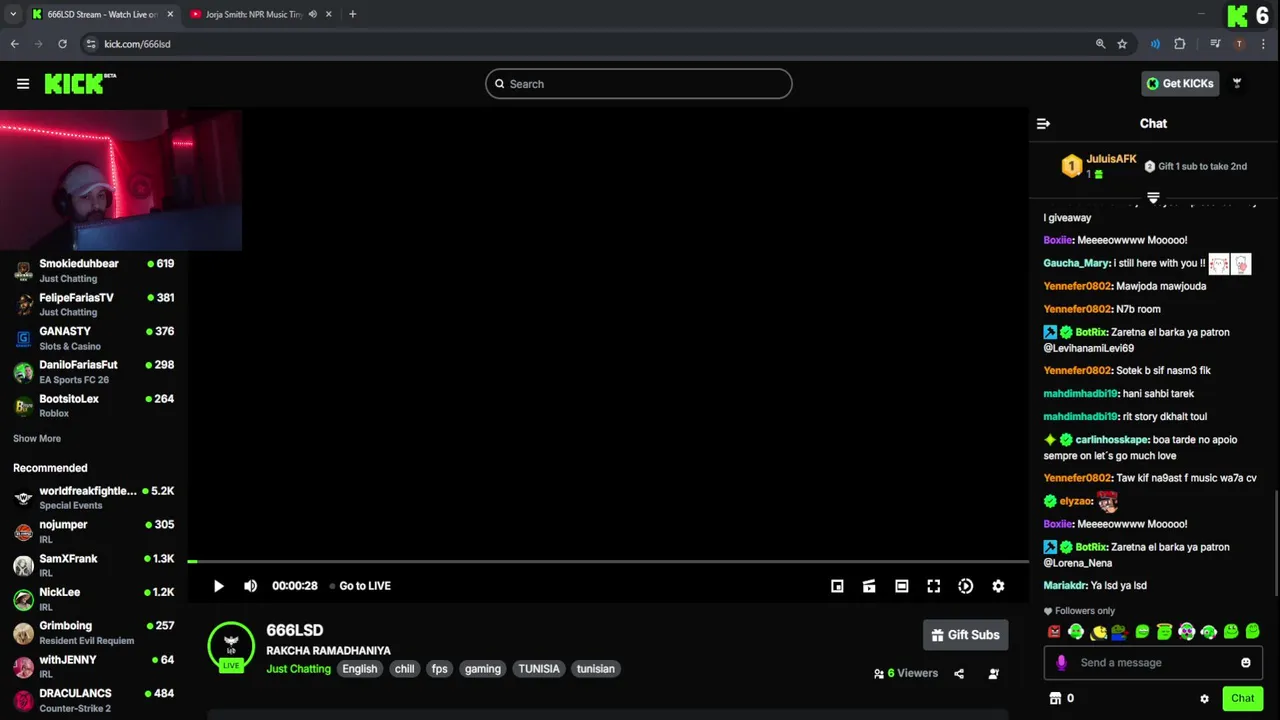The image size is (1280, 720).
Task: Open DaniloFariasFut channel in sidebar
Action: (x=94, y=372)
